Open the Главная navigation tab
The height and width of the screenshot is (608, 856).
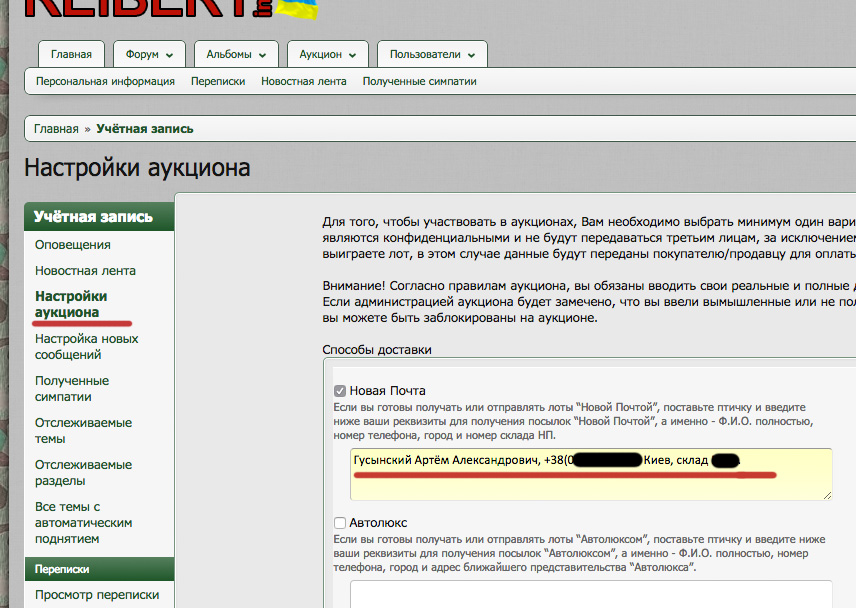(71, 54)
